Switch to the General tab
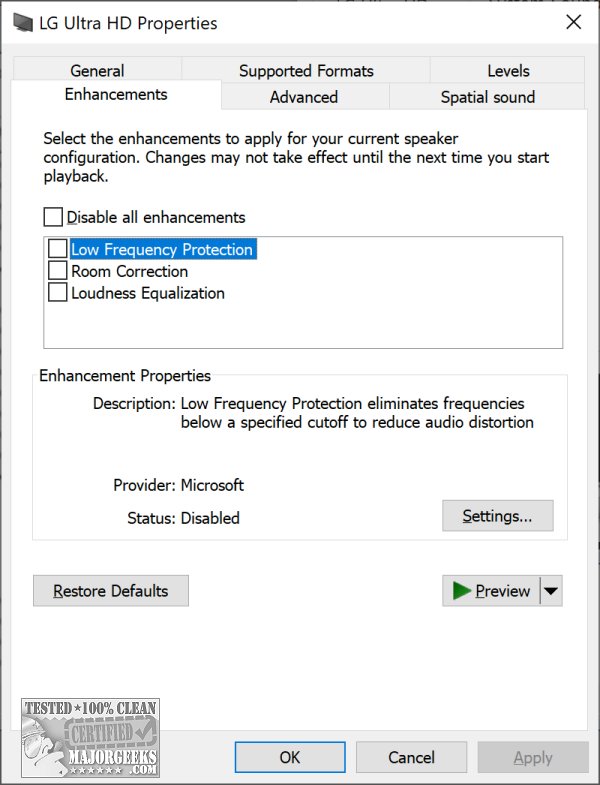Screen dimensions: 600x785 pyautogui.click(x=97, y=71)
